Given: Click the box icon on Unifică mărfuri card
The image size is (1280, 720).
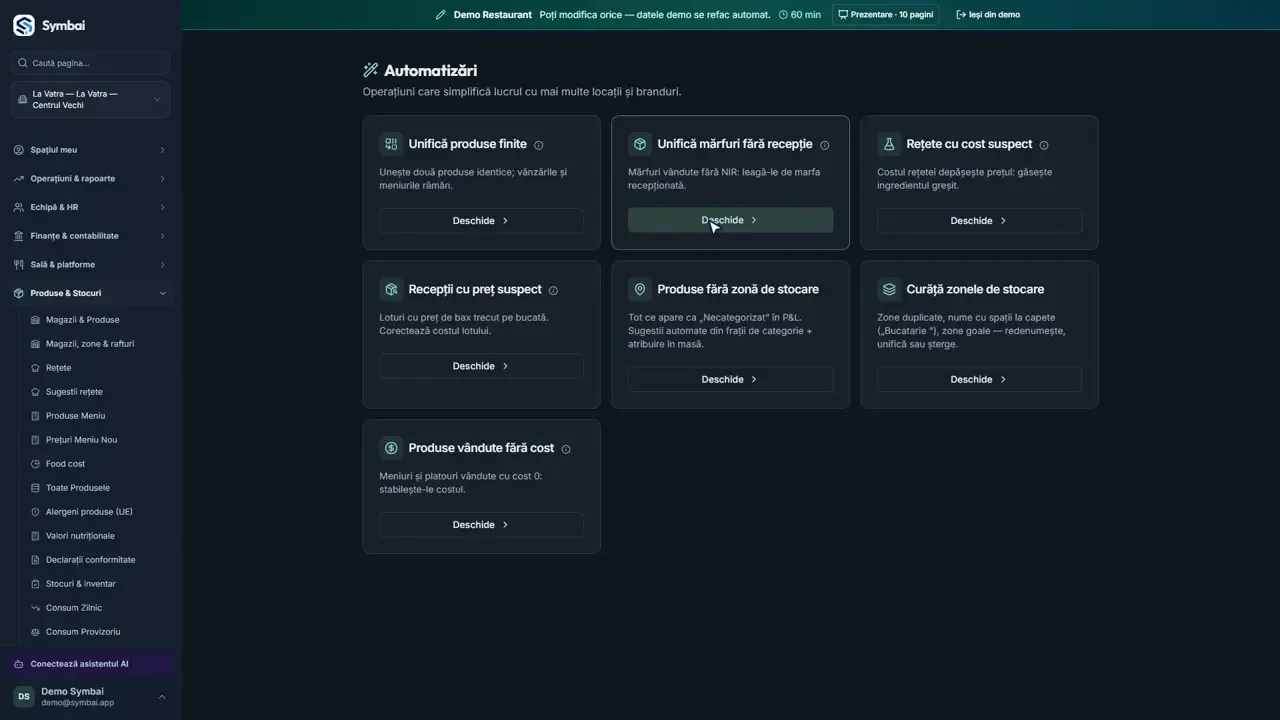Looking at the screenshot, I should (x=640, y=144).
